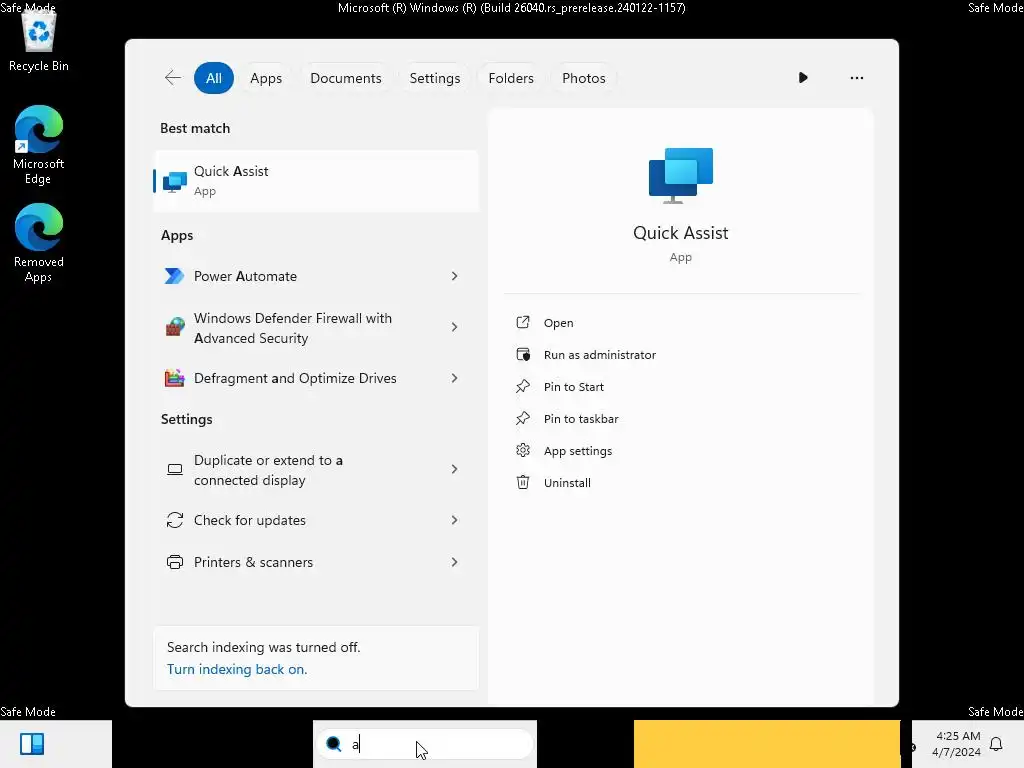Select Printers & scanners setting
Image resolution: width=1024 pixels, height=768 pixels.
[x=253, y=562]
